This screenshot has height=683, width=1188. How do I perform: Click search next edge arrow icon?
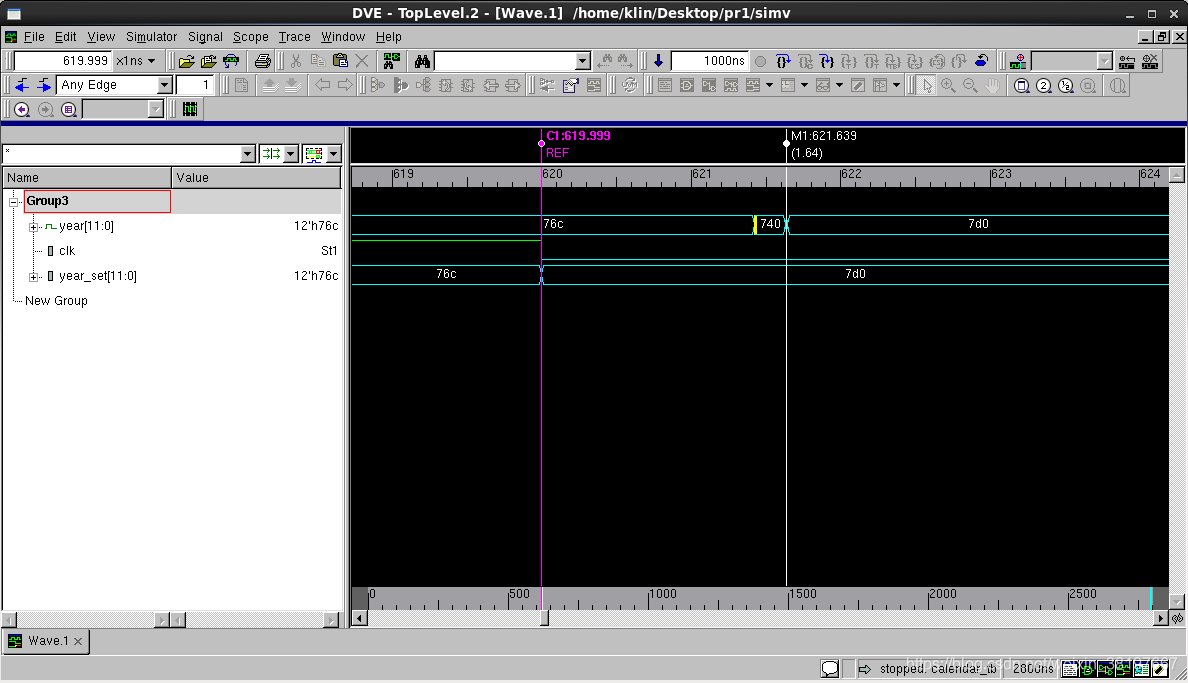(45, 86)
